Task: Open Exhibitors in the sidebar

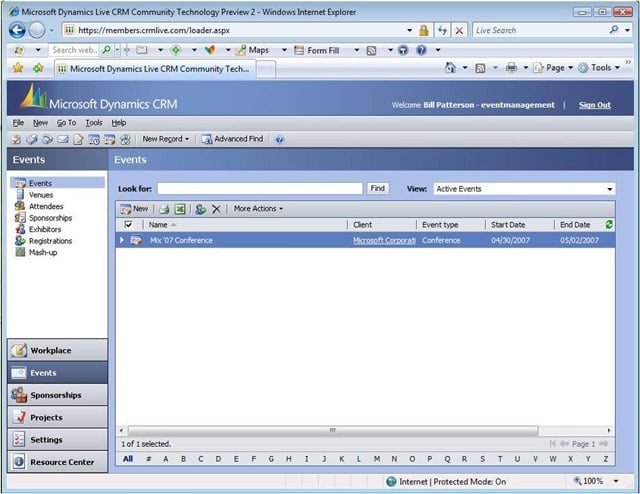Action: click(x=45, y=229)
